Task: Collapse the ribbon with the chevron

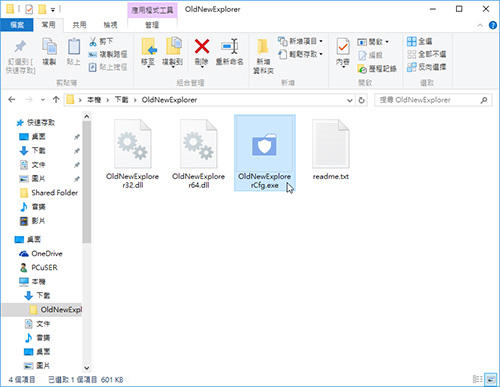Action: tap(480, 25)
